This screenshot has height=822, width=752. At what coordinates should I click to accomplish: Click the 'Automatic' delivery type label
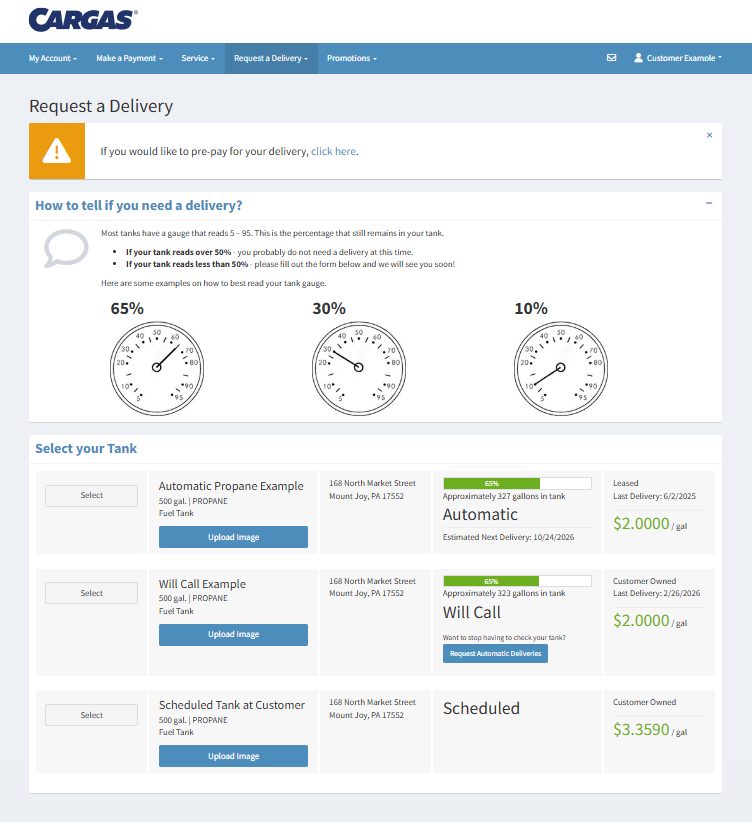point(480,515)
